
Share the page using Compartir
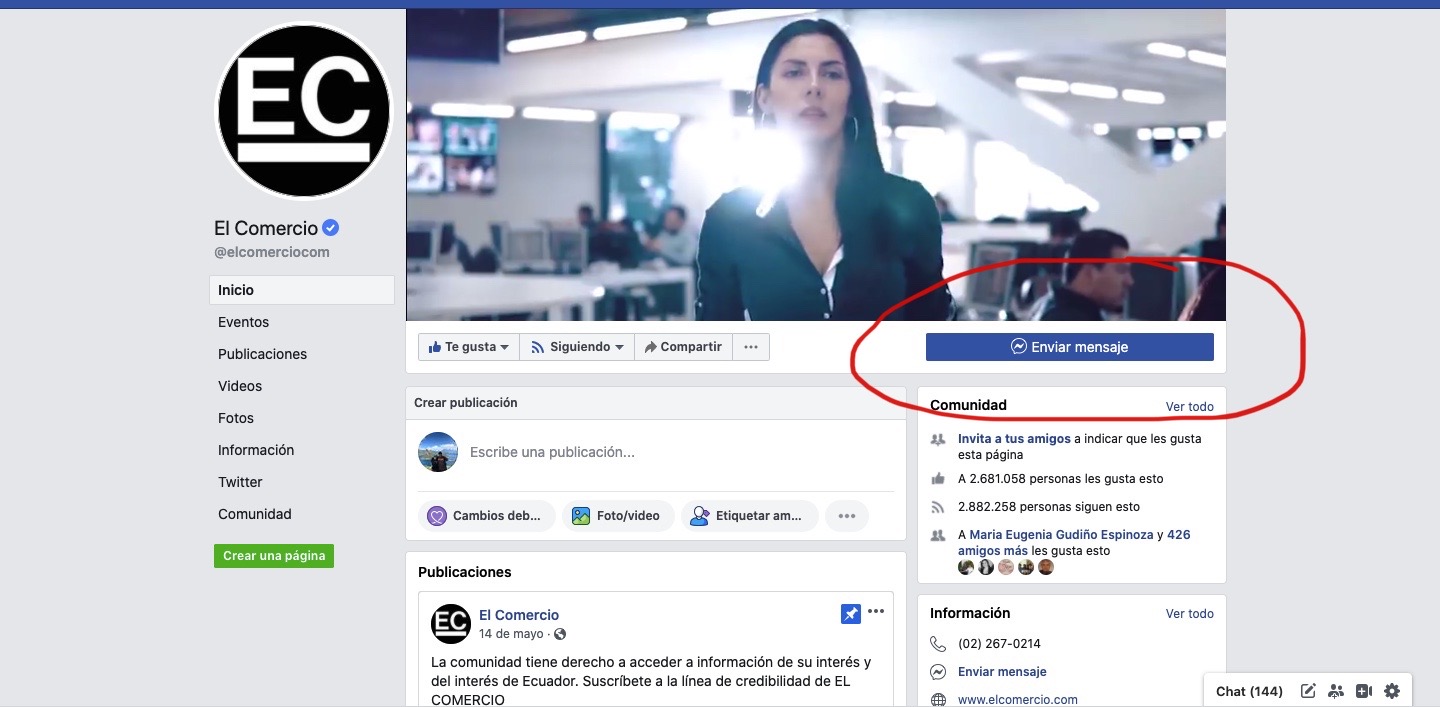click(x=683, y=347)
